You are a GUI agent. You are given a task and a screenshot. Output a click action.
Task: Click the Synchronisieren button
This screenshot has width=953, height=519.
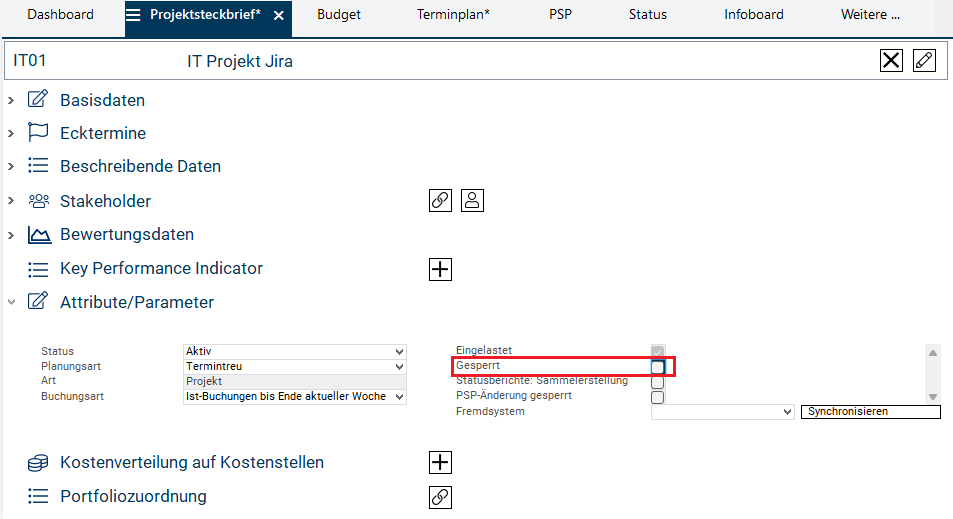point(870,412)
